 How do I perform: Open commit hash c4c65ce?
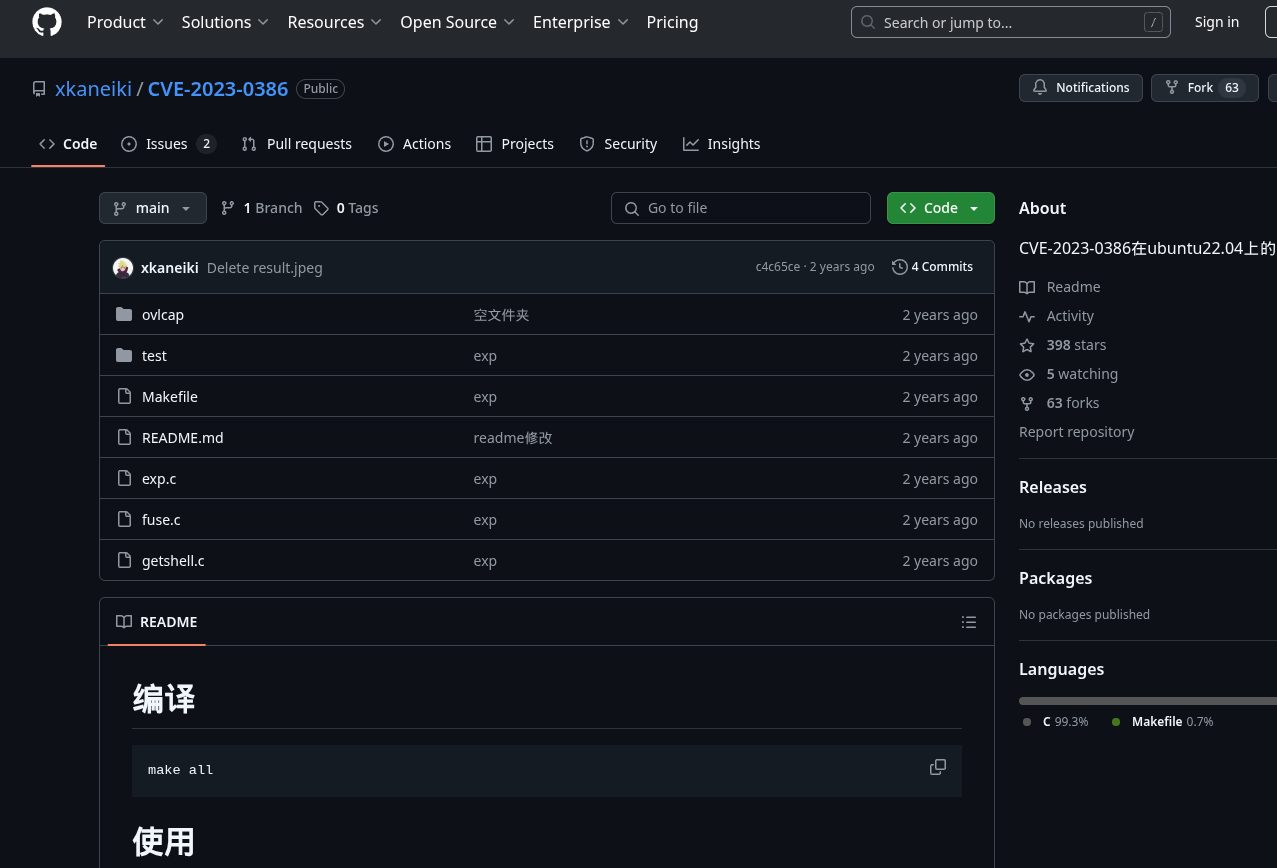pyautogui.click(x=778, y=267)
